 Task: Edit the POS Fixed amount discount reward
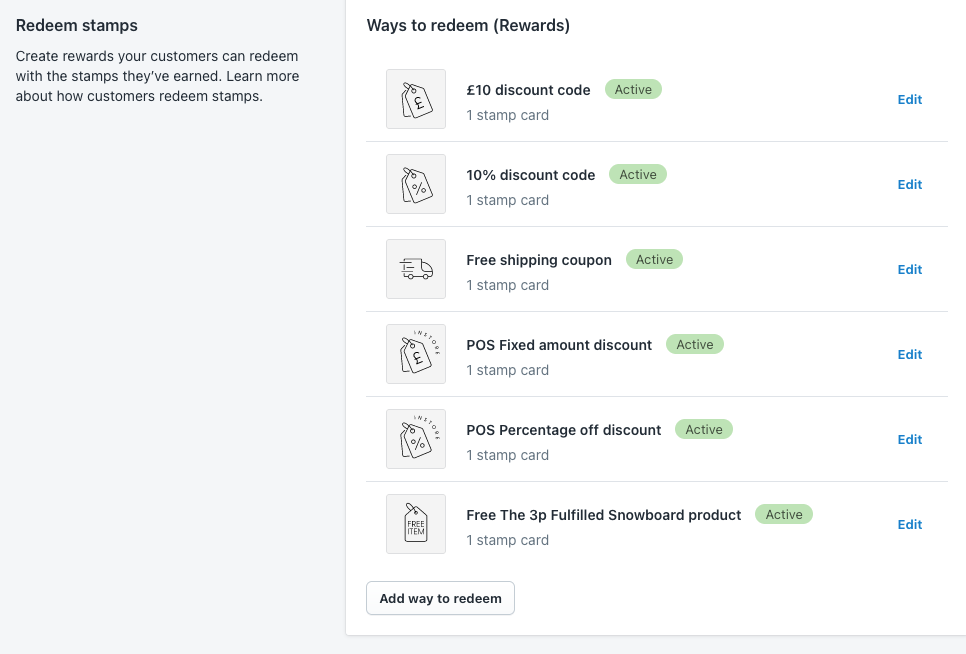point(909,354)
